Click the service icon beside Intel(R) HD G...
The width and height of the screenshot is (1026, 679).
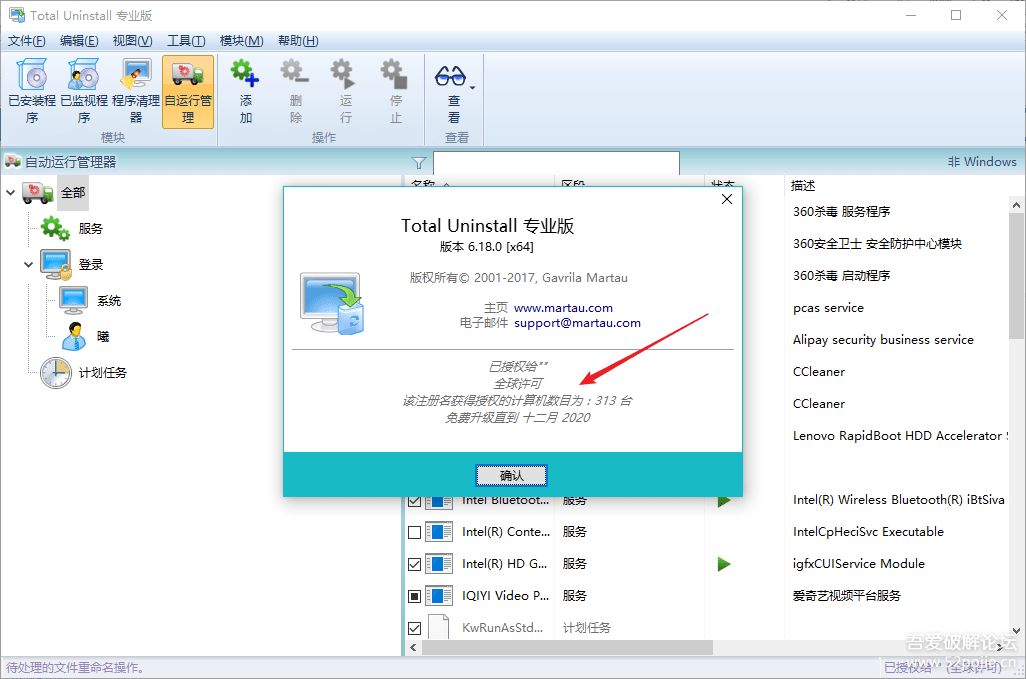[x=439, y=564]
